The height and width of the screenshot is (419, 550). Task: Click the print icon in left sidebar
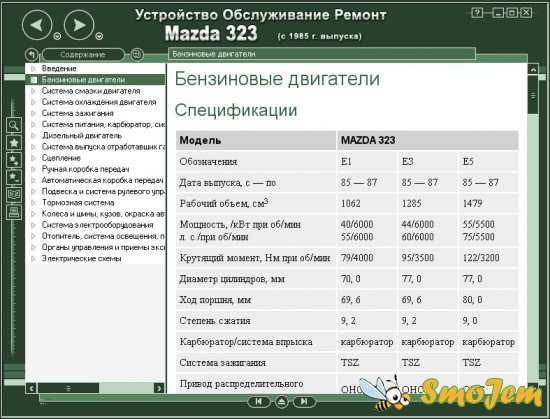(14, 212)
